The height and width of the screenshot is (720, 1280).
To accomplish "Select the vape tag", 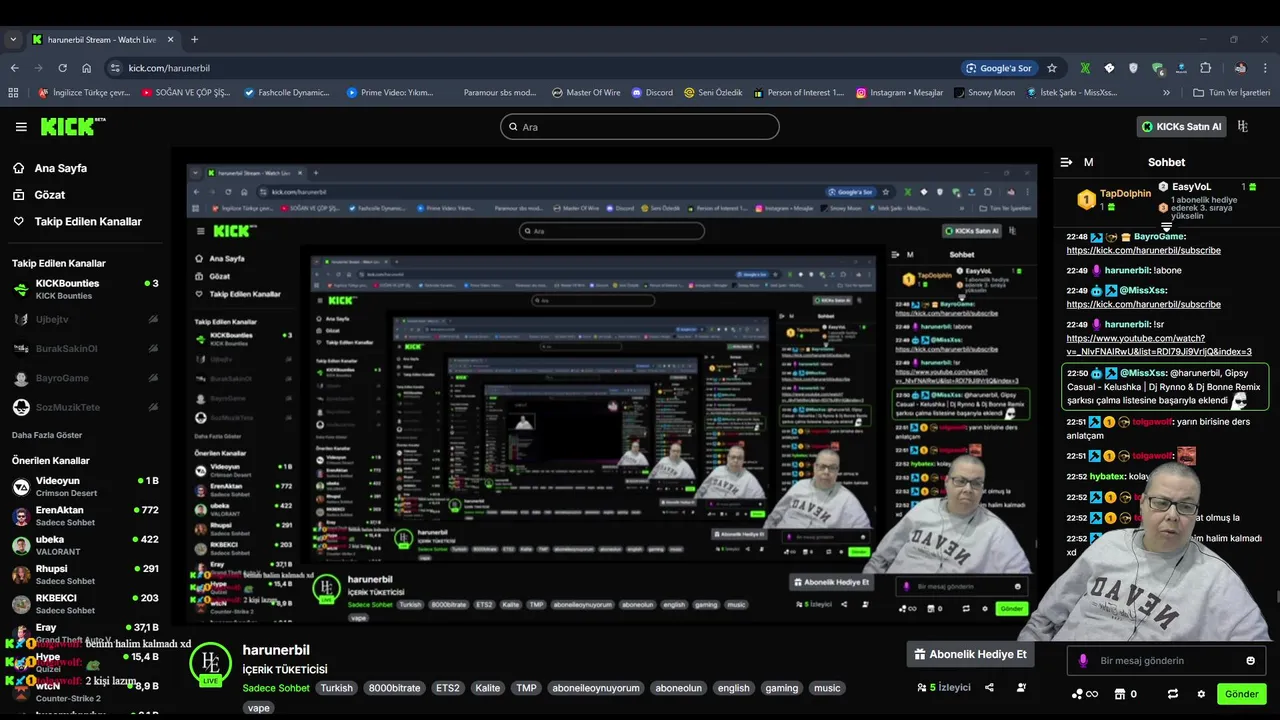I will pos(259,708).
